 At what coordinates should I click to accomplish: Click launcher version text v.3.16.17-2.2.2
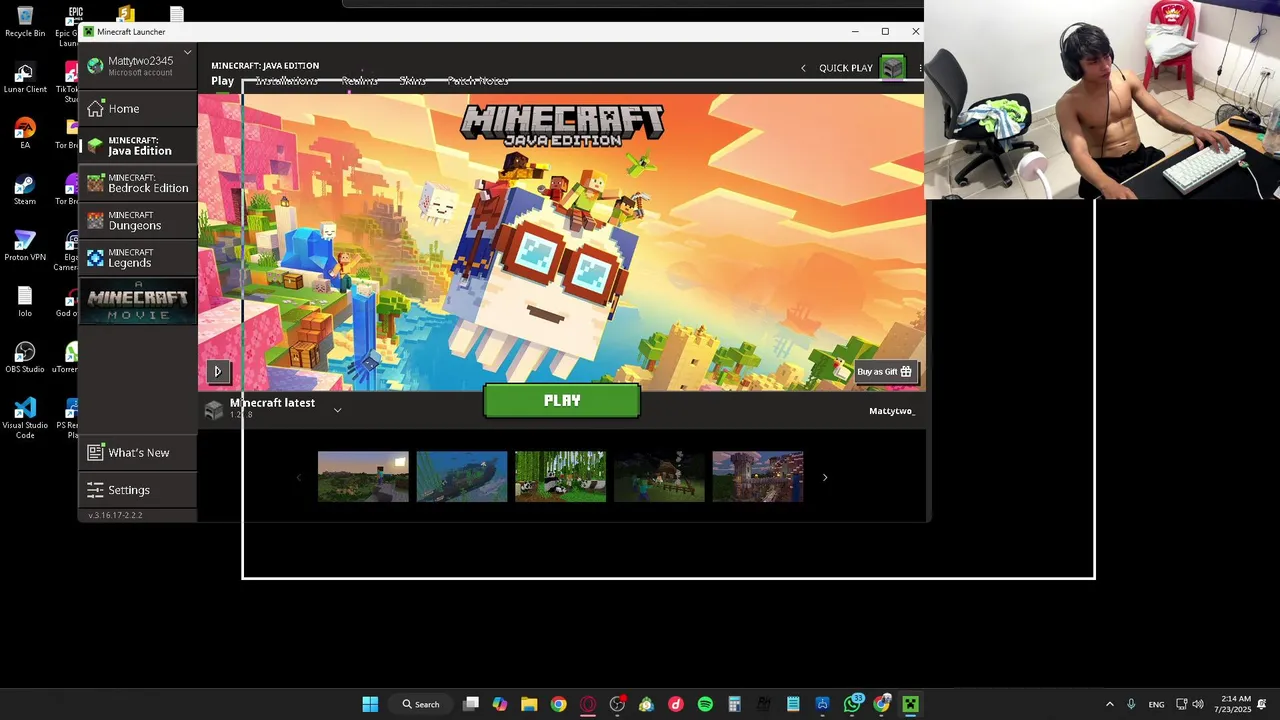pyautogui.click(x=116, y=515)
